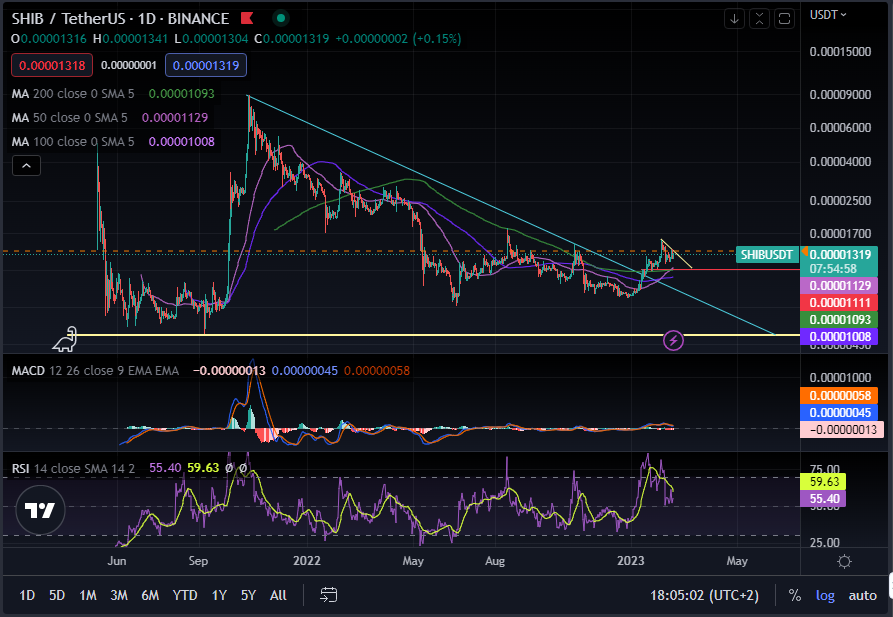
Task: Select the MACD 12 26 indicator legend
Action: (x=95, y=370)
